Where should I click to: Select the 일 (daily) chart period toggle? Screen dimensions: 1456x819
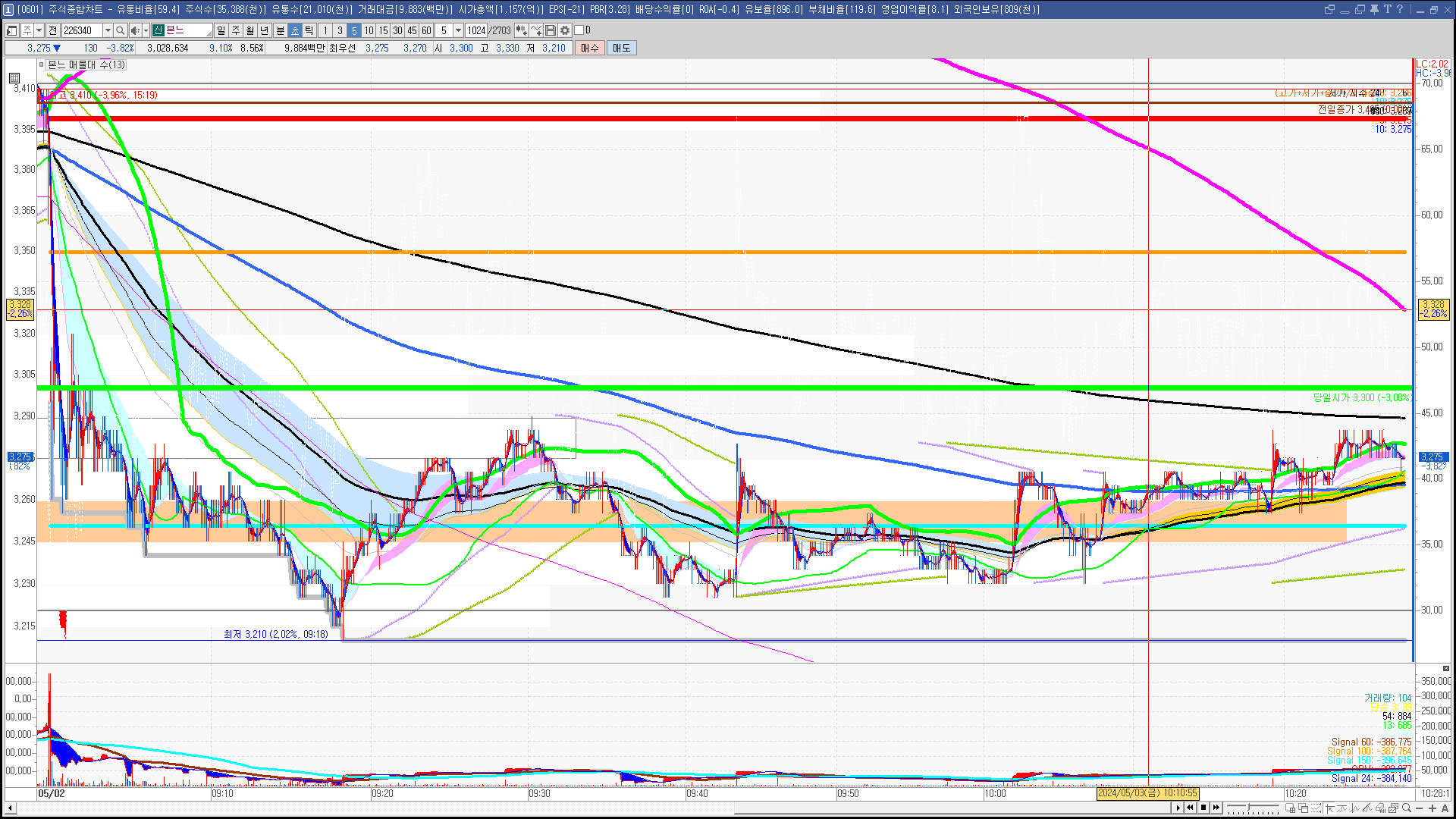221,30
